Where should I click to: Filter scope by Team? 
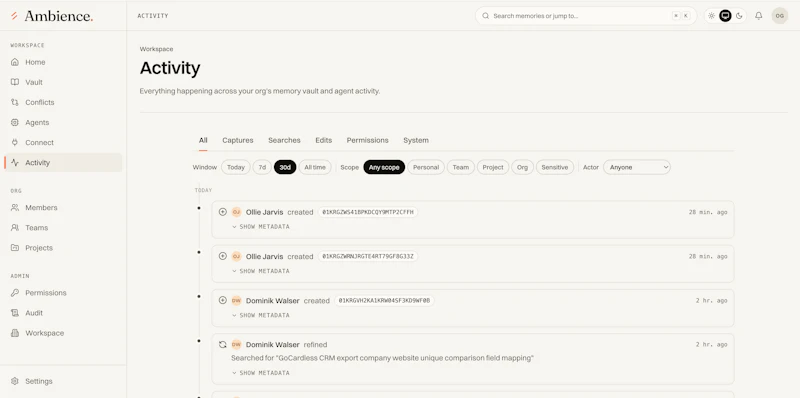click(461, 167)
